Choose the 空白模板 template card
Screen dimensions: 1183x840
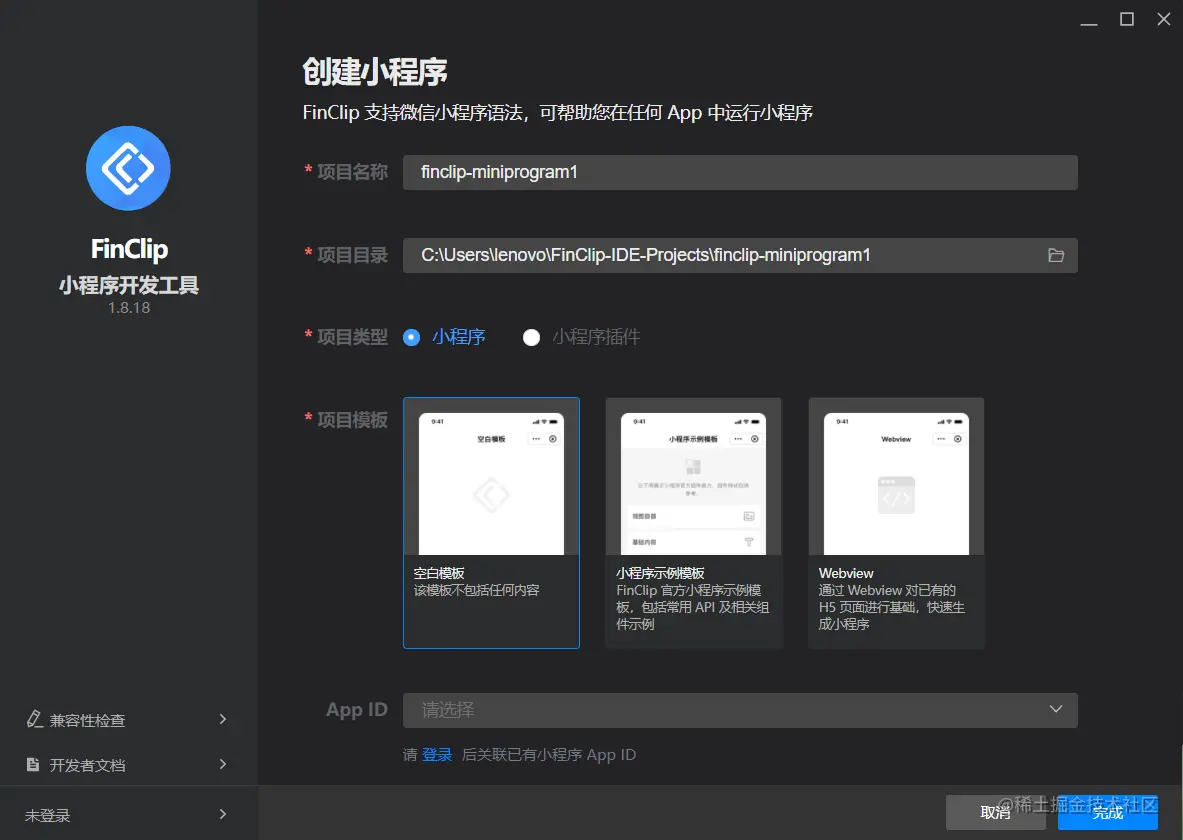[x=491, y=523]
